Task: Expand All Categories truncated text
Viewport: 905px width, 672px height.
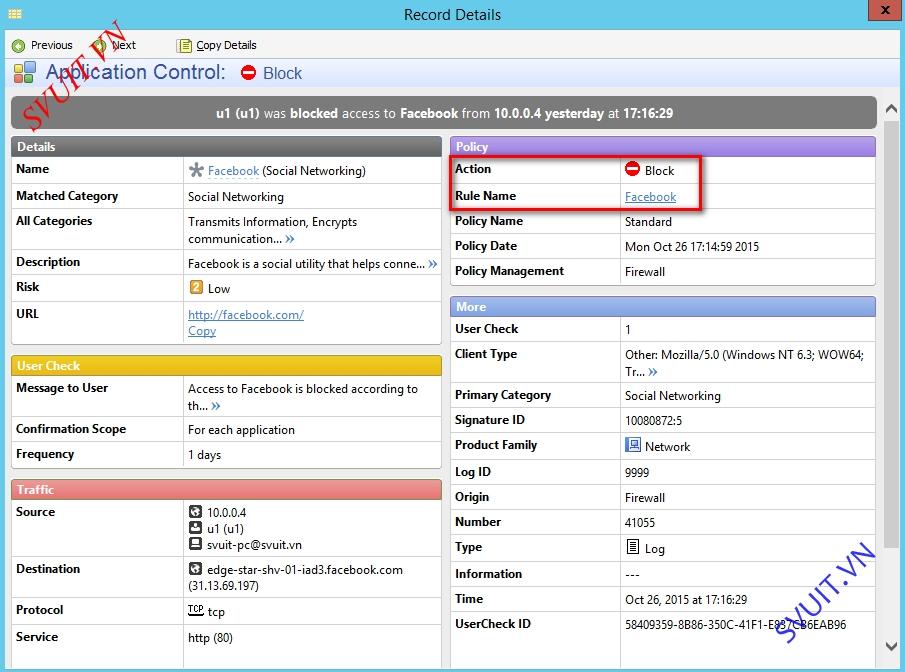Action: (290, 239)
